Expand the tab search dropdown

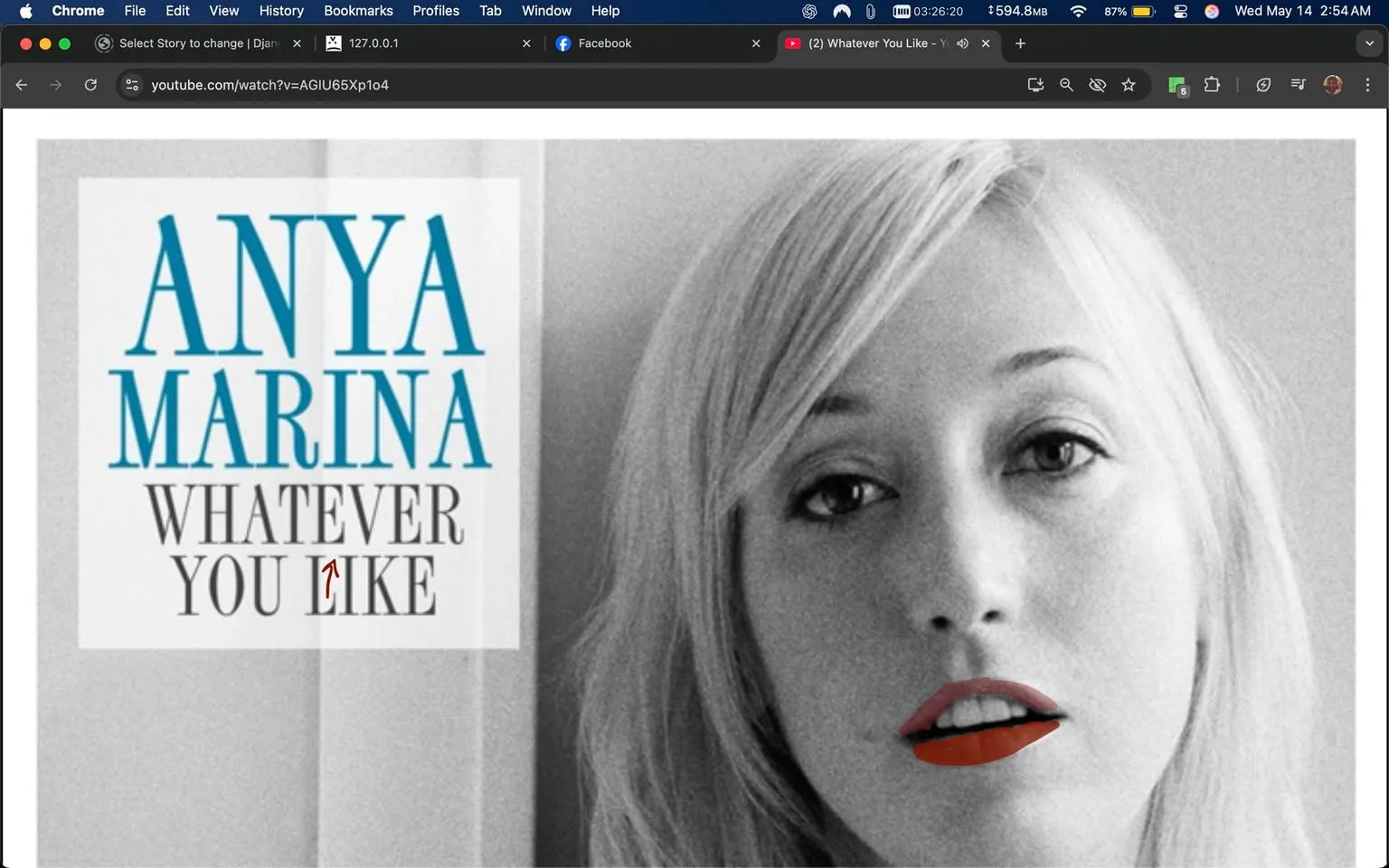(1369, 43)
